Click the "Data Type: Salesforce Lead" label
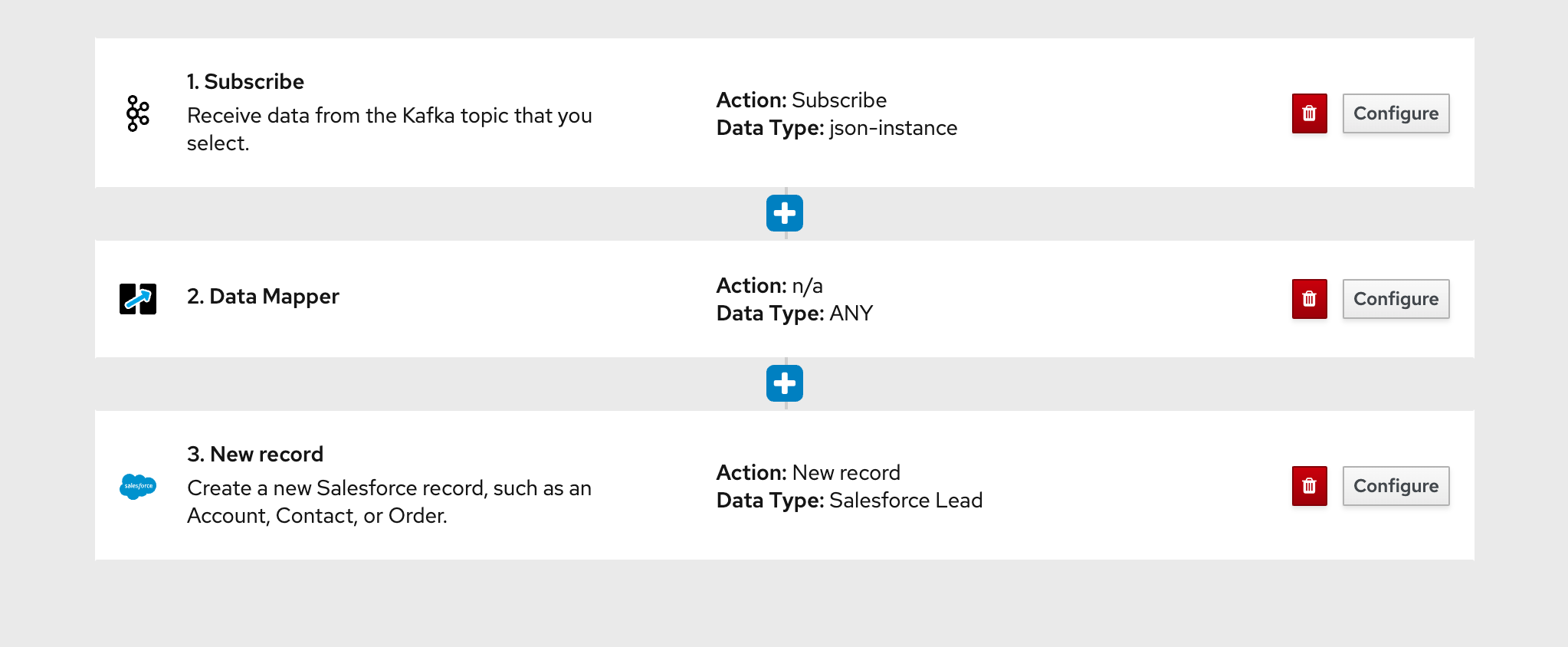The width and height of the screenshot is (1568, 647). [849, 501]
